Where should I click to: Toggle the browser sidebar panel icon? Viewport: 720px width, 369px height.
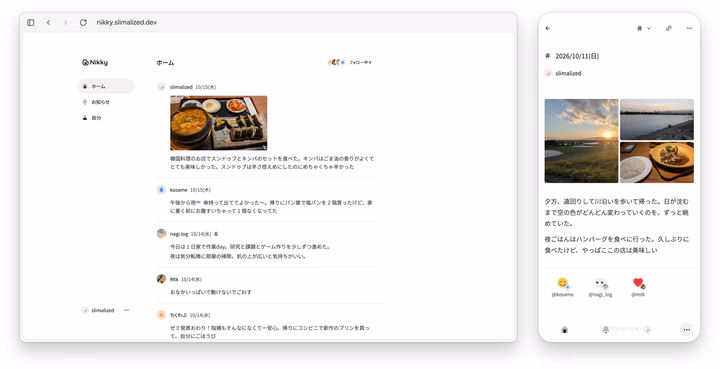pyautogui.click(x=31, y=22)
